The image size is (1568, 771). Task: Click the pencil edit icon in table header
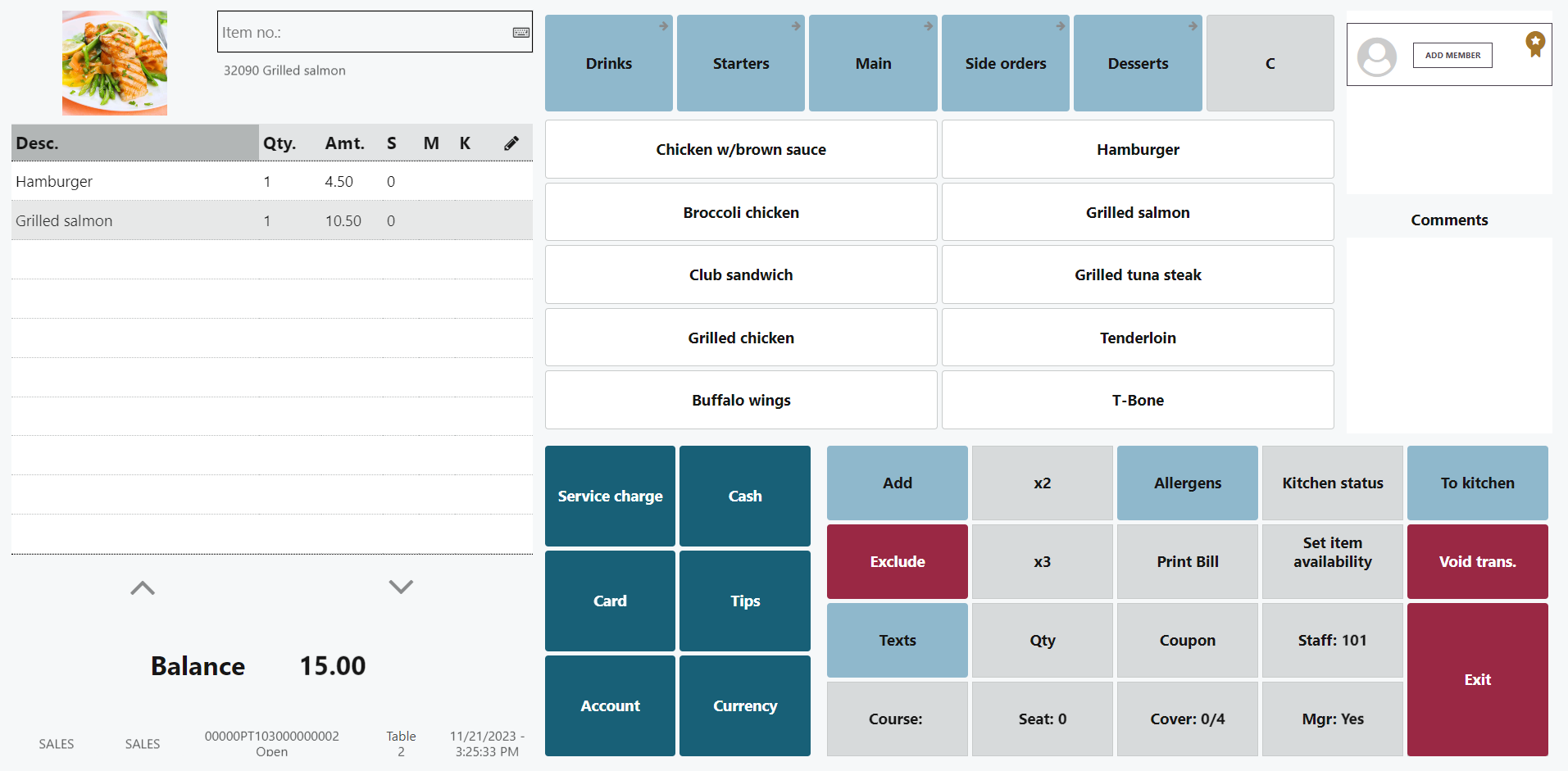coord(511,143)
